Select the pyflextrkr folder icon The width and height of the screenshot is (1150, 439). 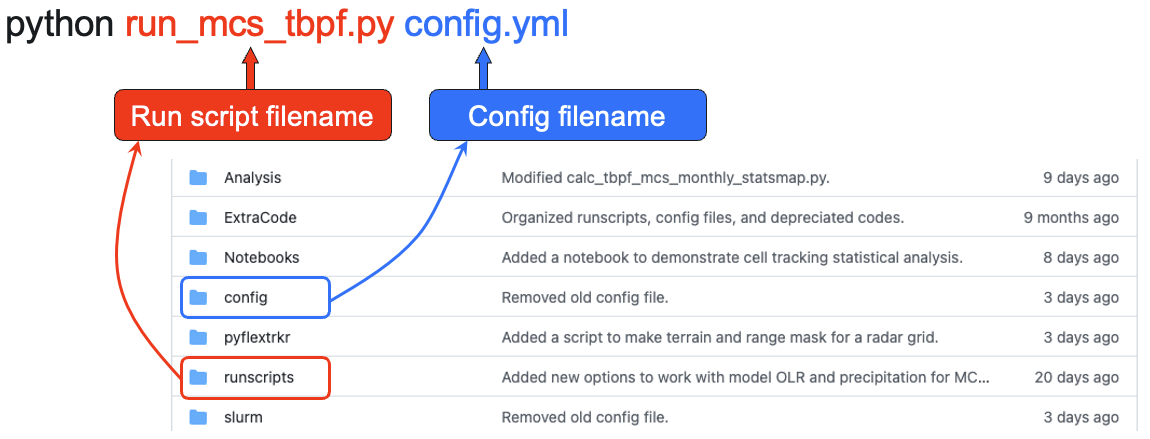(x=198, y=337)
